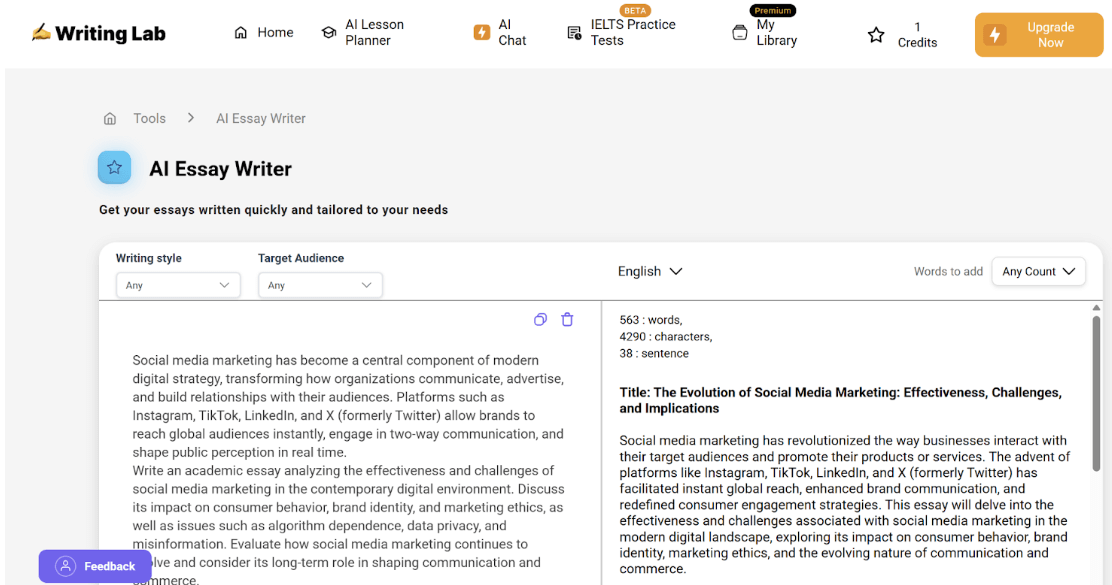Open the Writing style dropdown
This screenshot has width=1112, height=585.
click(178, 285)
